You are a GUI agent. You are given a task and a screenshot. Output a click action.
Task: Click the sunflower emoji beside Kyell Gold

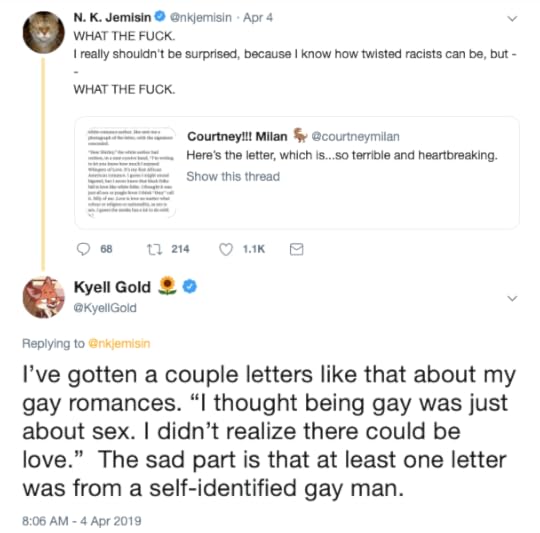(x=167, y=286)
